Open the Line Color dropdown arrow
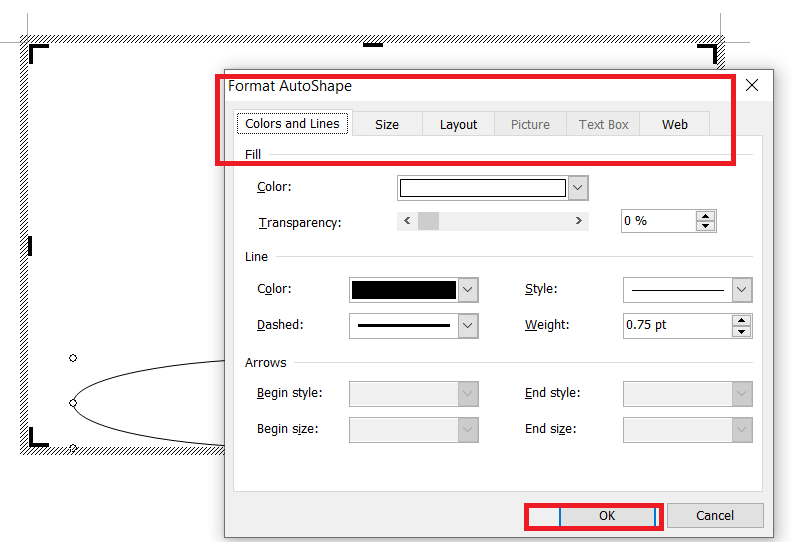Image resolution: width=791 pixels, height=542 pixels. 468,290
